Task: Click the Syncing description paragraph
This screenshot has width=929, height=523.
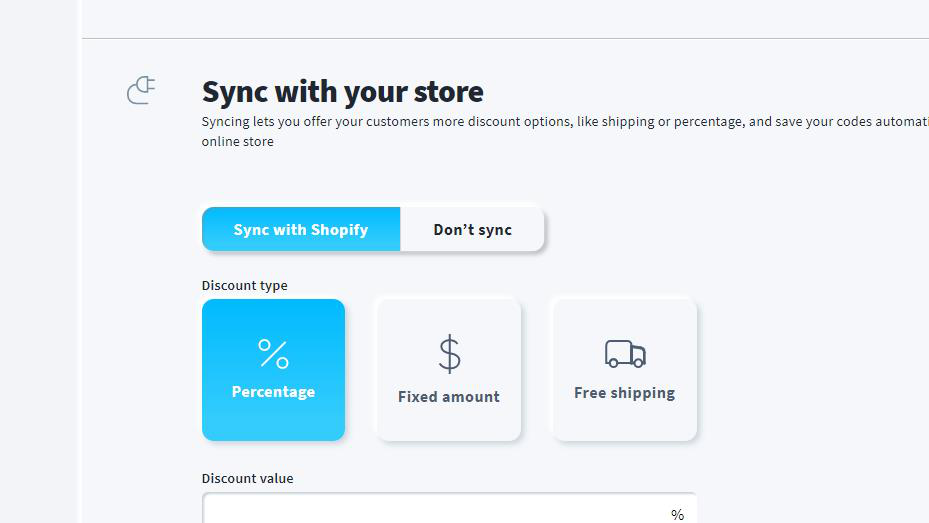Action: point(565,131)
